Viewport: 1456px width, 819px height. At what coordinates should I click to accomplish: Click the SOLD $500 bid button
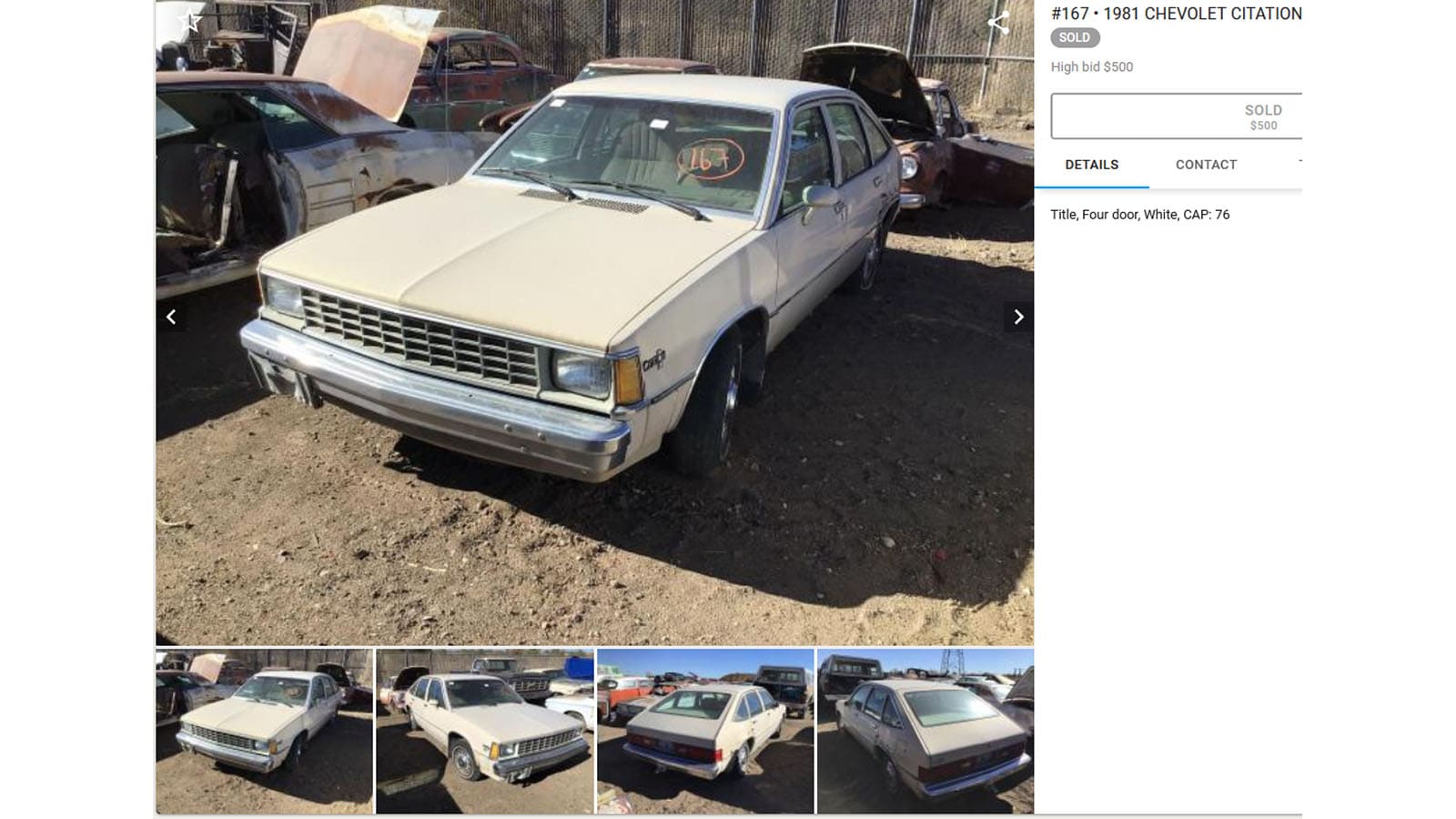(x=1177, y=116)
